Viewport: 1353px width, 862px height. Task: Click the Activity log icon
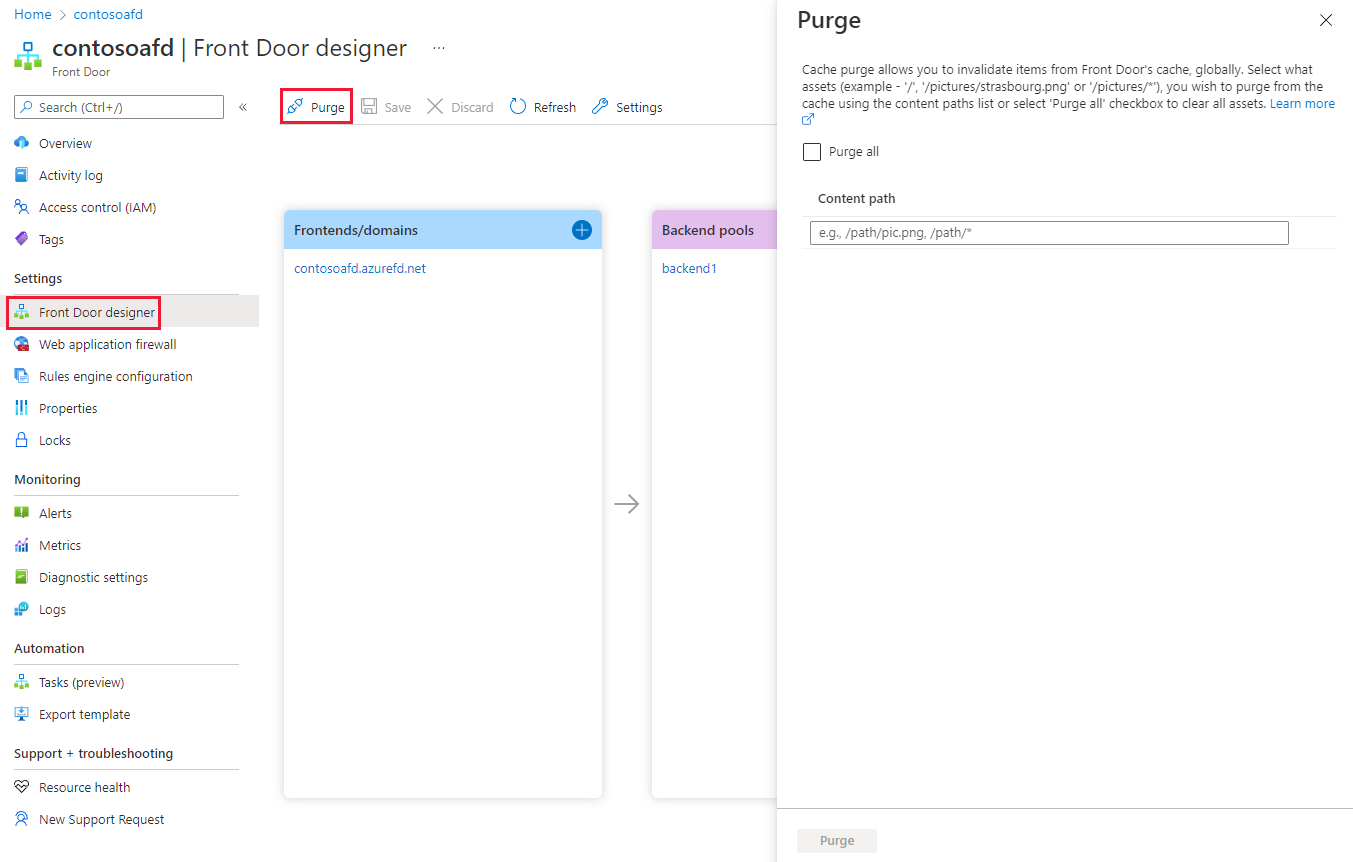[22, 175]
